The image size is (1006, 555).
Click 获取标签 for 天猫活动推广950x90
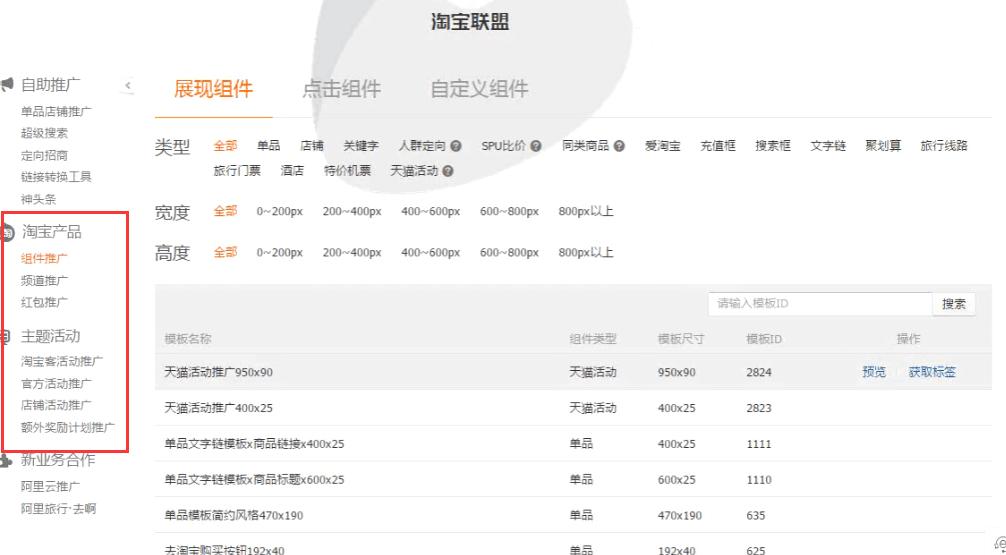point(932,372)
